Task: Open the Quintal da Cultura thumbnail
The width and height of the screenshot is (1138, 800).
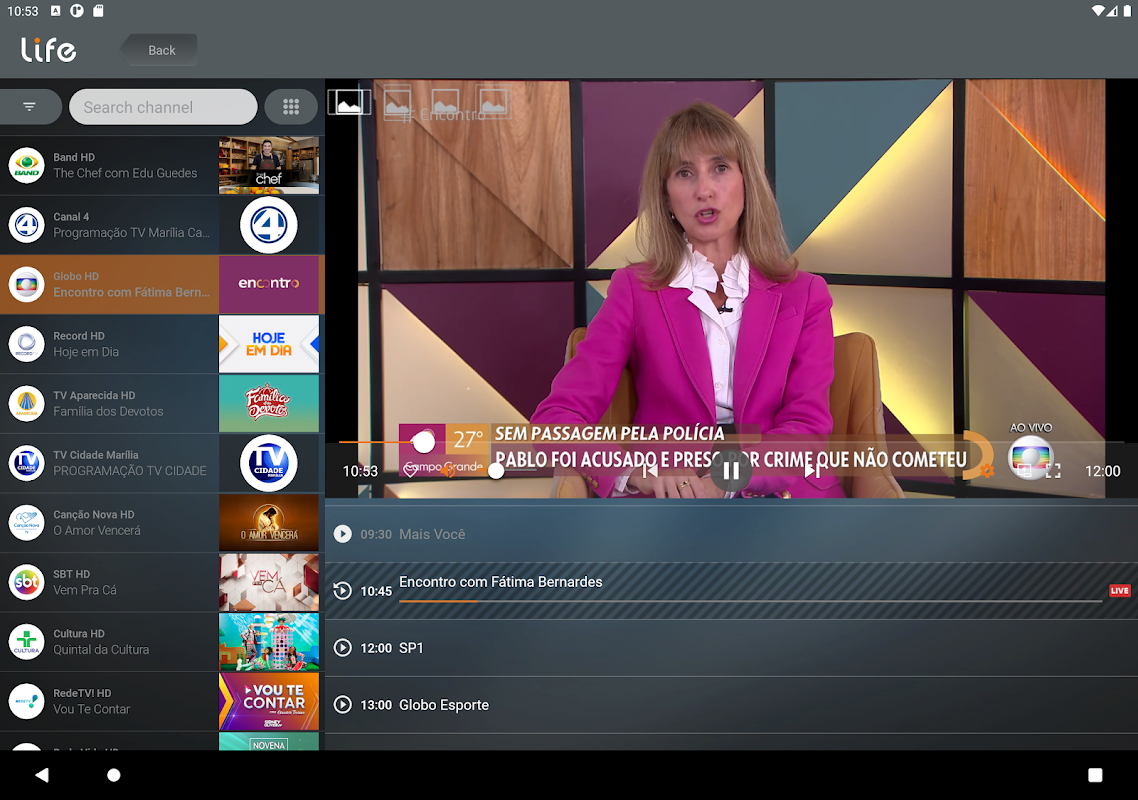Action: point(269,642)
